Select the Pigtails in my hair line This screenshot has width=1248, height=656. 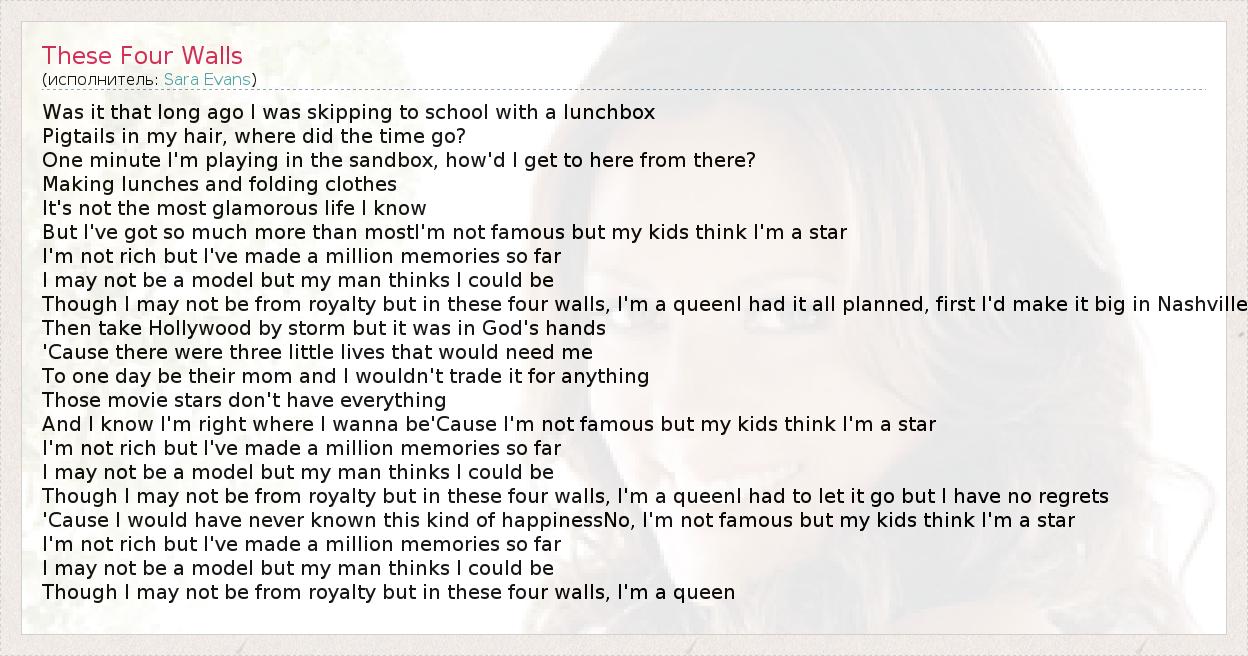254,136
